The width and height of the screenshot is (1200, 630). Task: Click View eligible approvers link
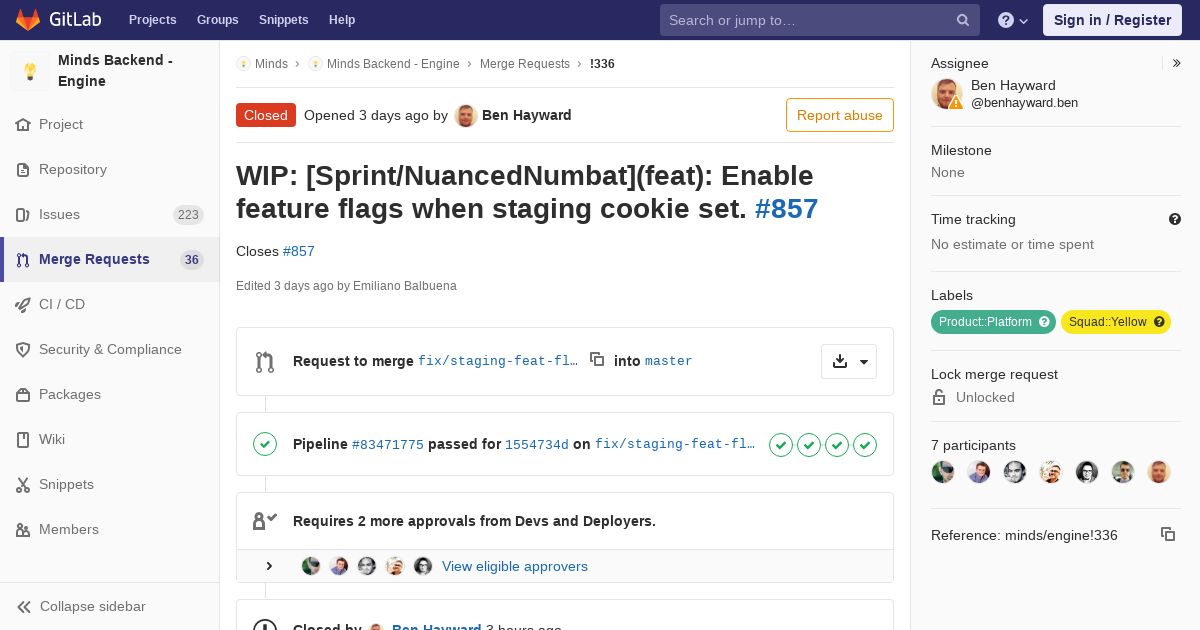[x=515, y=566]
